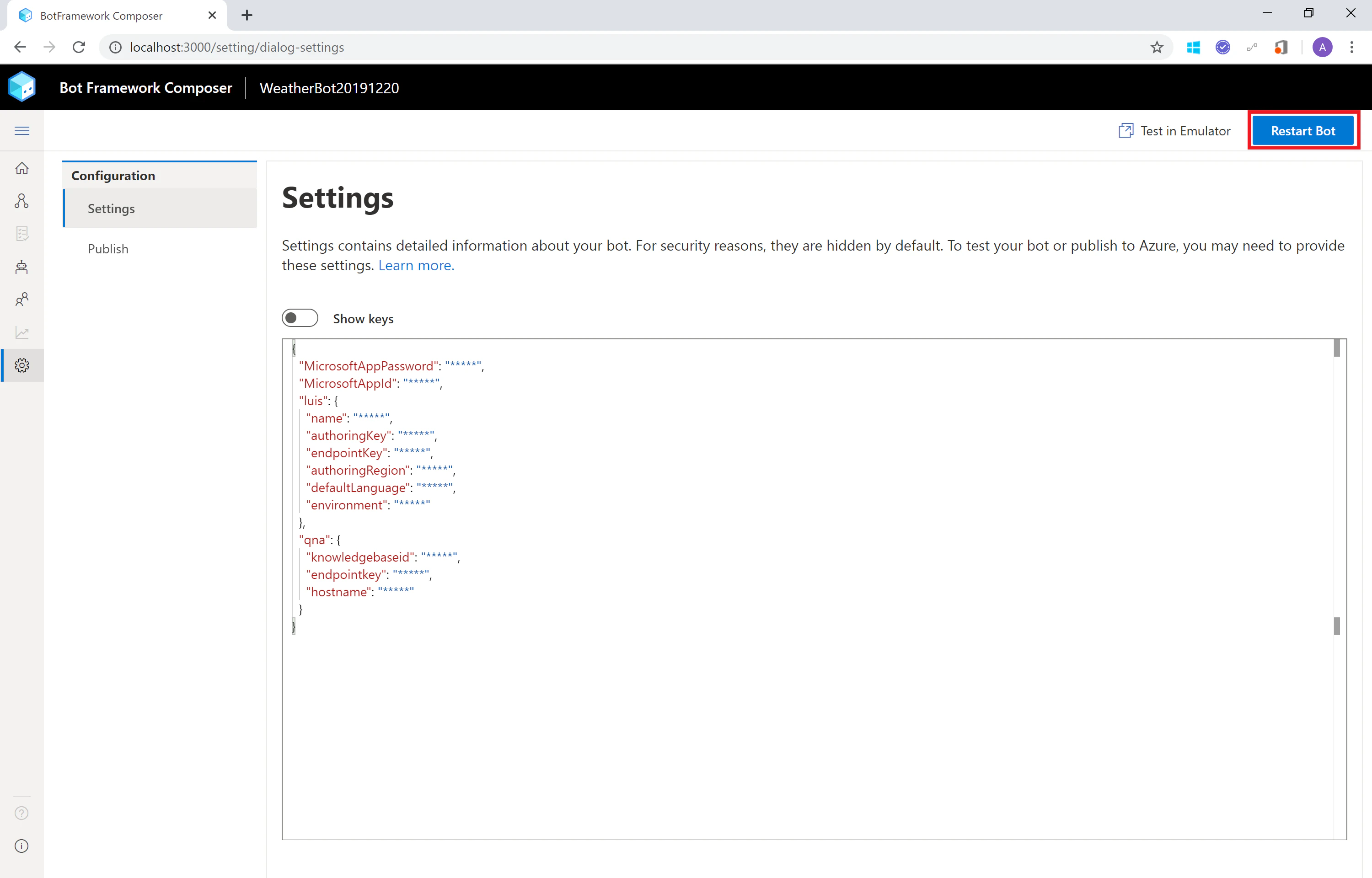Screen dimensions: 1372x878
Task: View site information icon in address bar
Action: tap(115, 47)
